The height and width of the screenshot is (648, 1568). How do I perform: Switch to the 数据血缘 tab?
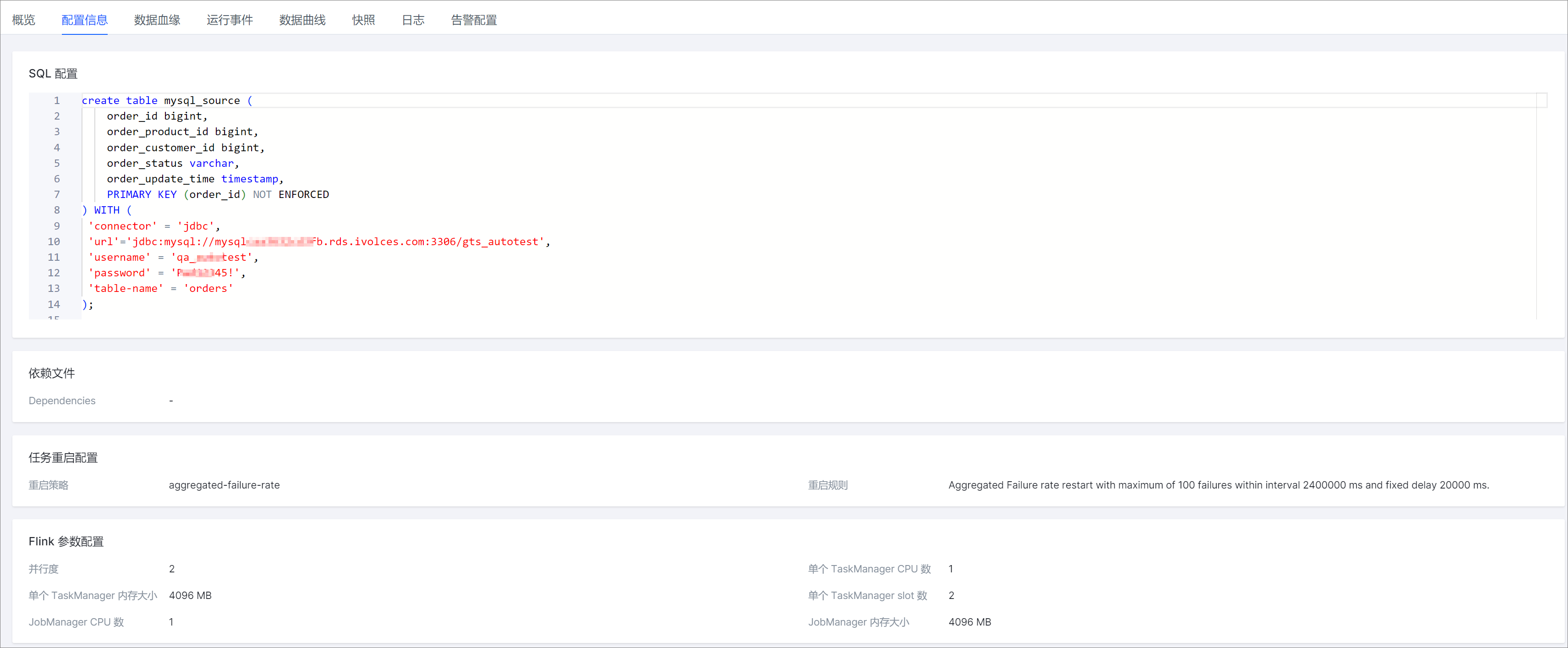[x=157, y=20]
